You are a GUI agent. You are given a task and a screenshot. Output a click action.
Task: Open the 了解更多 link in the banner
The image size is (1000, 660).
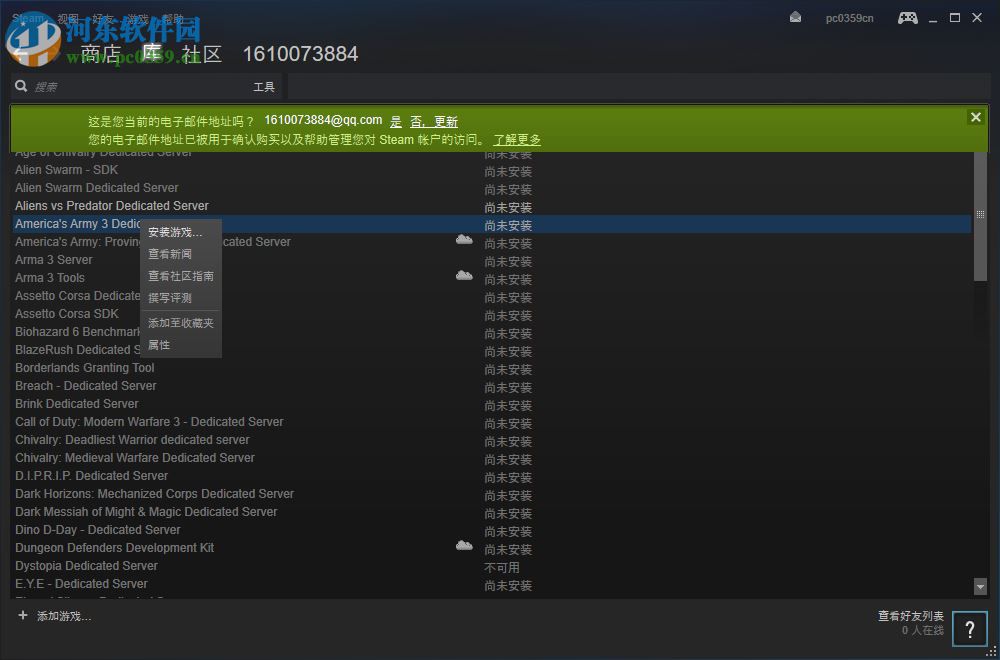click(x=516, y=139)
